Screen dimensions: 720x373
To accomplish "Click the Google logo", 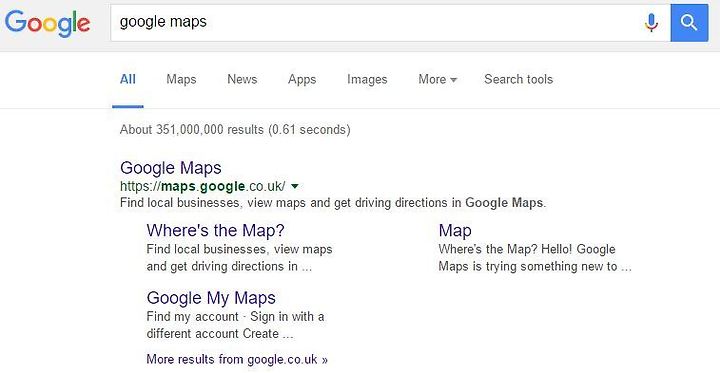I will (48, 23).
